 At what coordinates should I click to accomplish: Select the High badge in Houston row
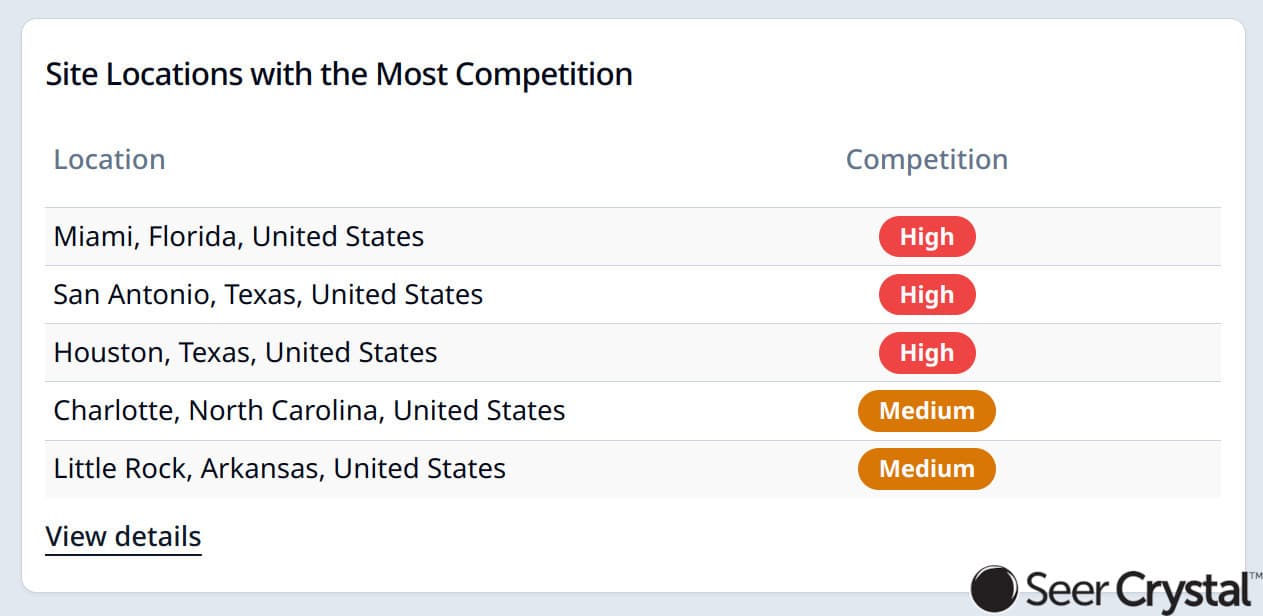click(927, 353)
